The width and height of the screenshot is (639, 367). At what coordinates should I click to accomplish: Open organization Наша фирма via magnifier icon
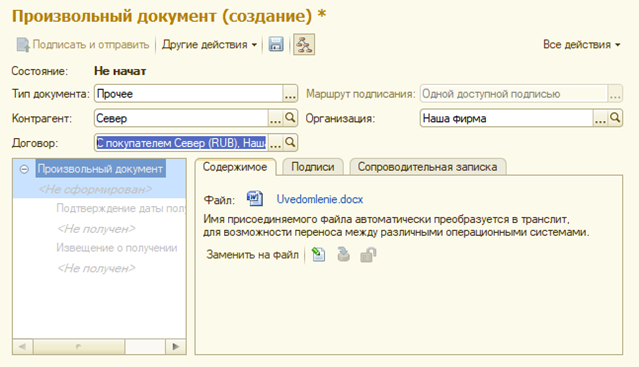click(x=615, y=118)
